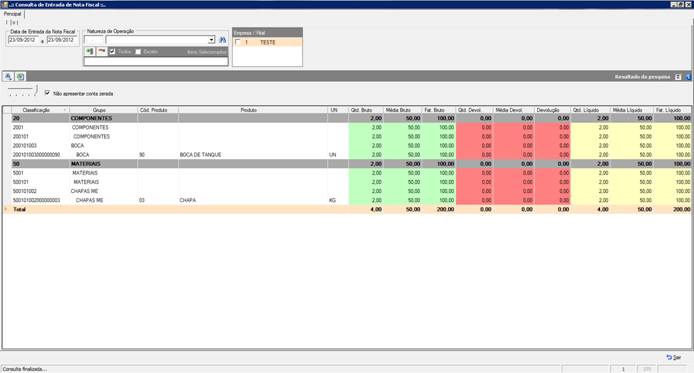Click the red remove item icon
This screenshot has height=373, width=694.
(x=102, y=52)
